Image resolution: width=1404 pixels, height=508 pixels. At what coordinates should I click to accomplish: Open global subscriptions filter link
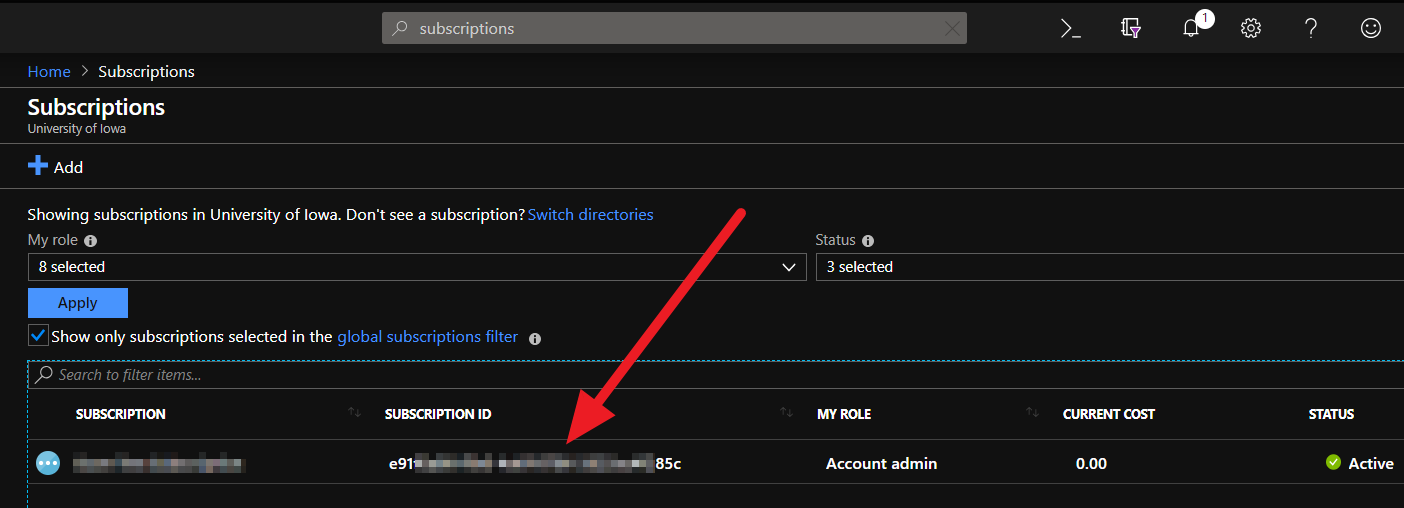[x=428, y=336]
